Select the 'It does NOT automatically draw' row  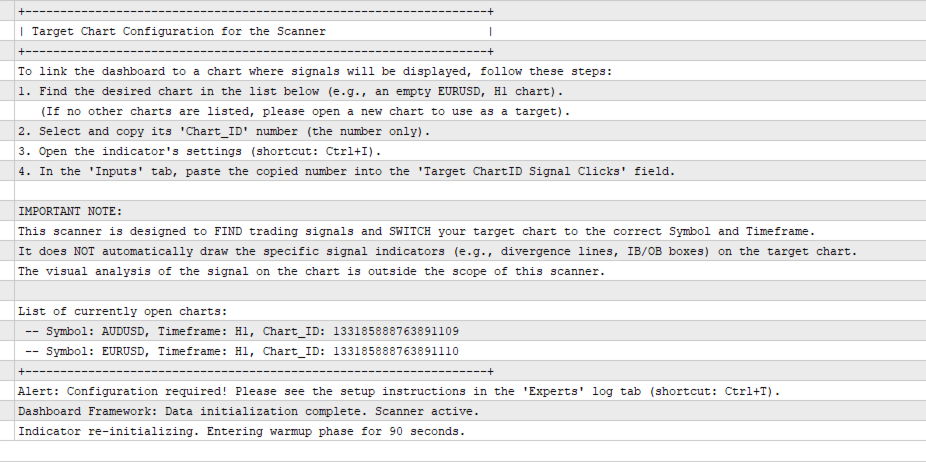point(470,251)
